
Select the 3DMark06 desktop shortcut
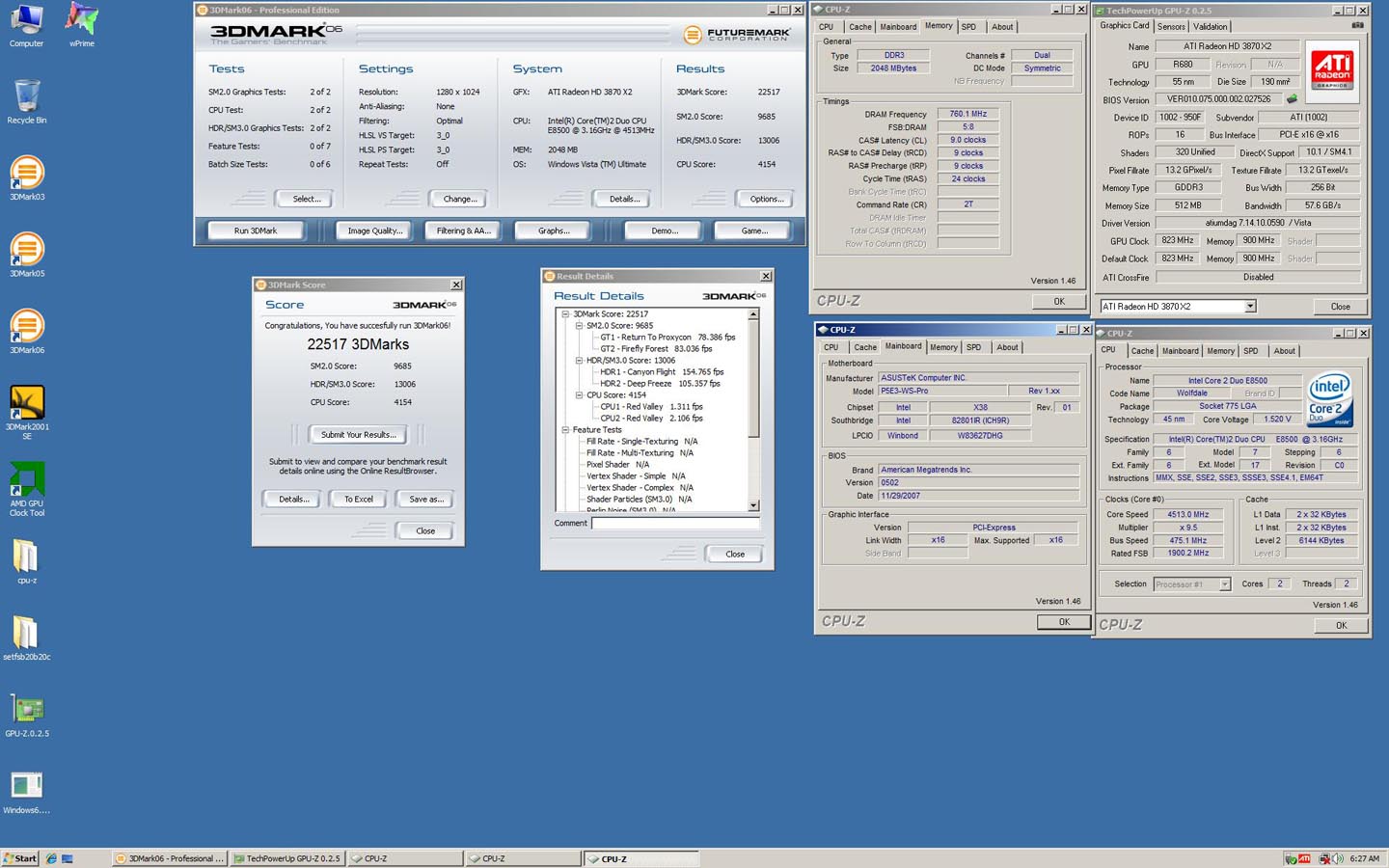point(27,332)
